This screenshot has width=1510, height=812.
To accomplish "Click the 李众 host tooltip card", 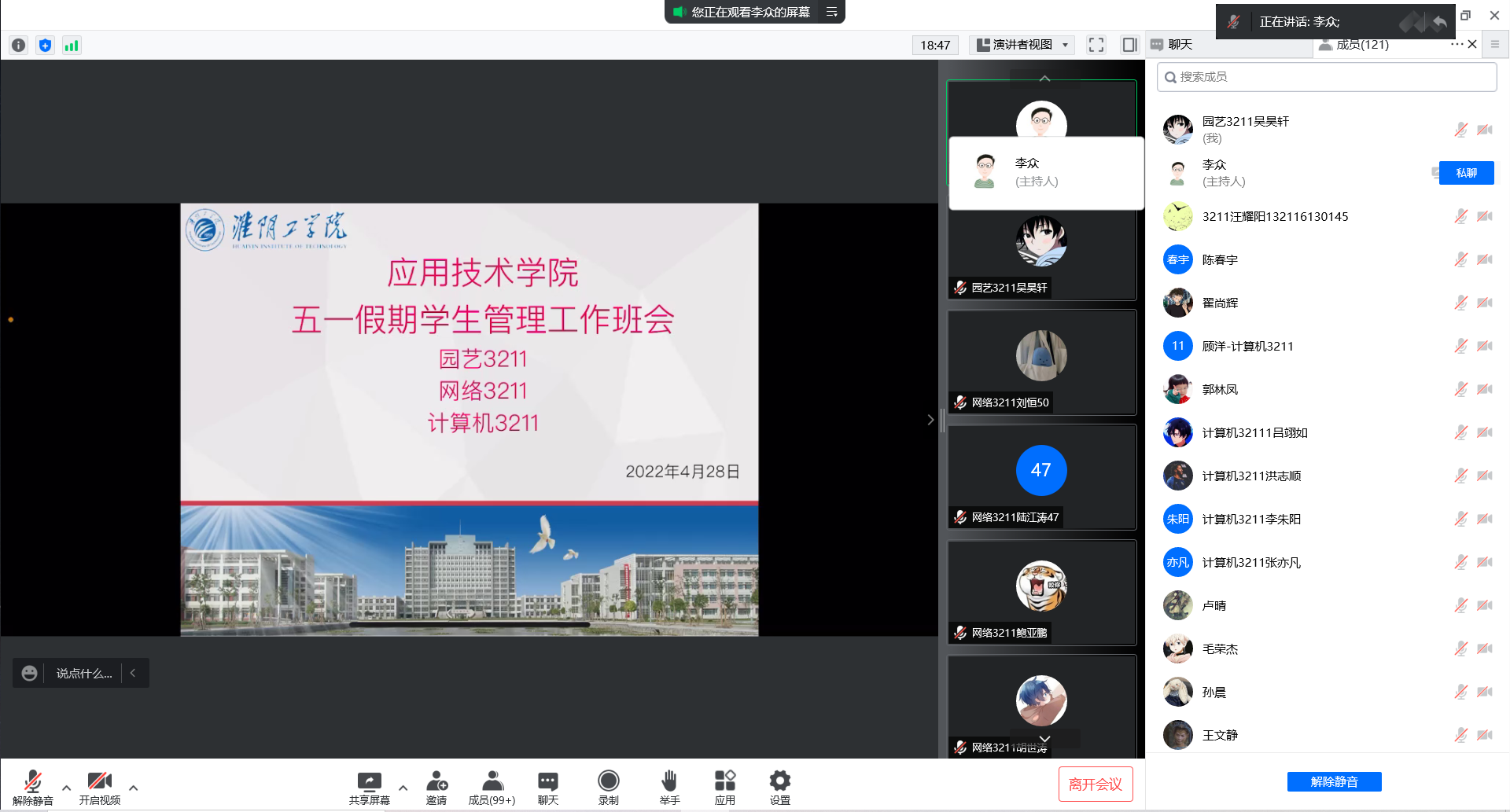I will pos(1046,173).
